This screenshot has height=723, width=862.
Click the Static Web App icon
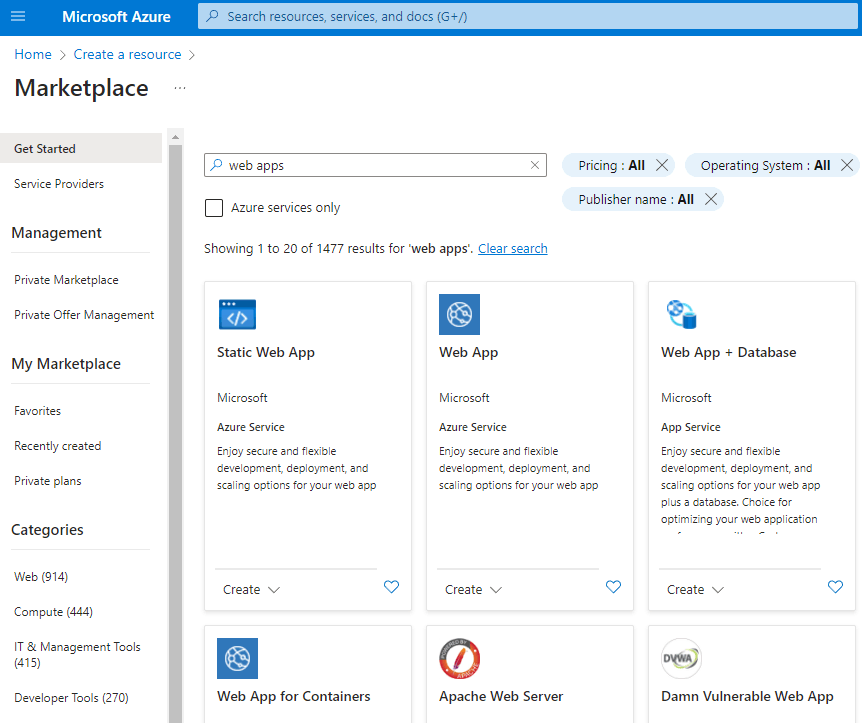click(237, 314)
